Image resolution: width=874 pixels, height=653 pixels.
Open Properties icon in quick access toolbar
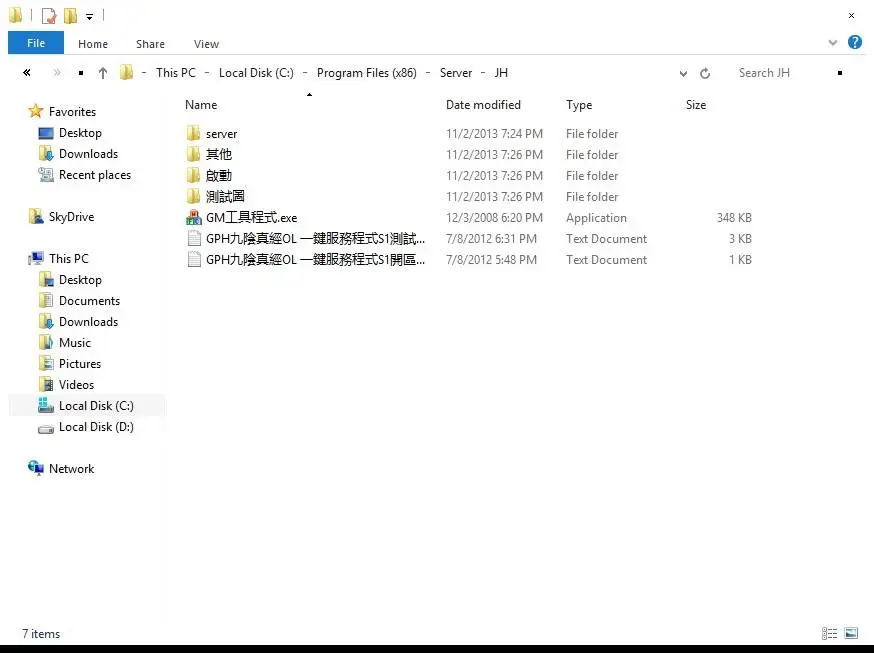(x=49, y=16)
